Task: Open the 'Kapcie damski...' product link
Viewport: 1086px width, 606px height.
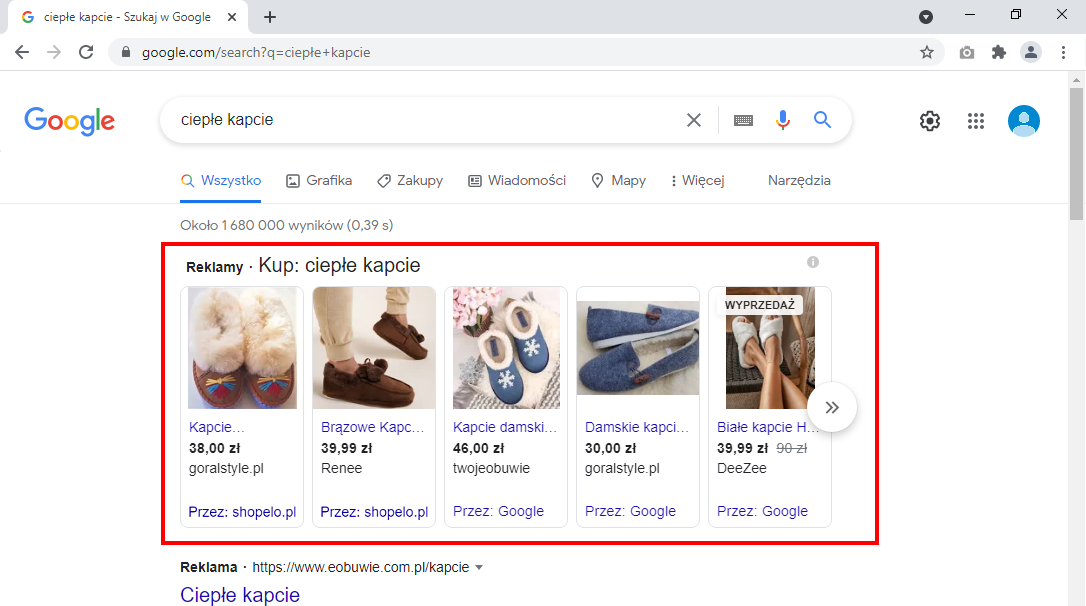Action: (x=505, y=427)
